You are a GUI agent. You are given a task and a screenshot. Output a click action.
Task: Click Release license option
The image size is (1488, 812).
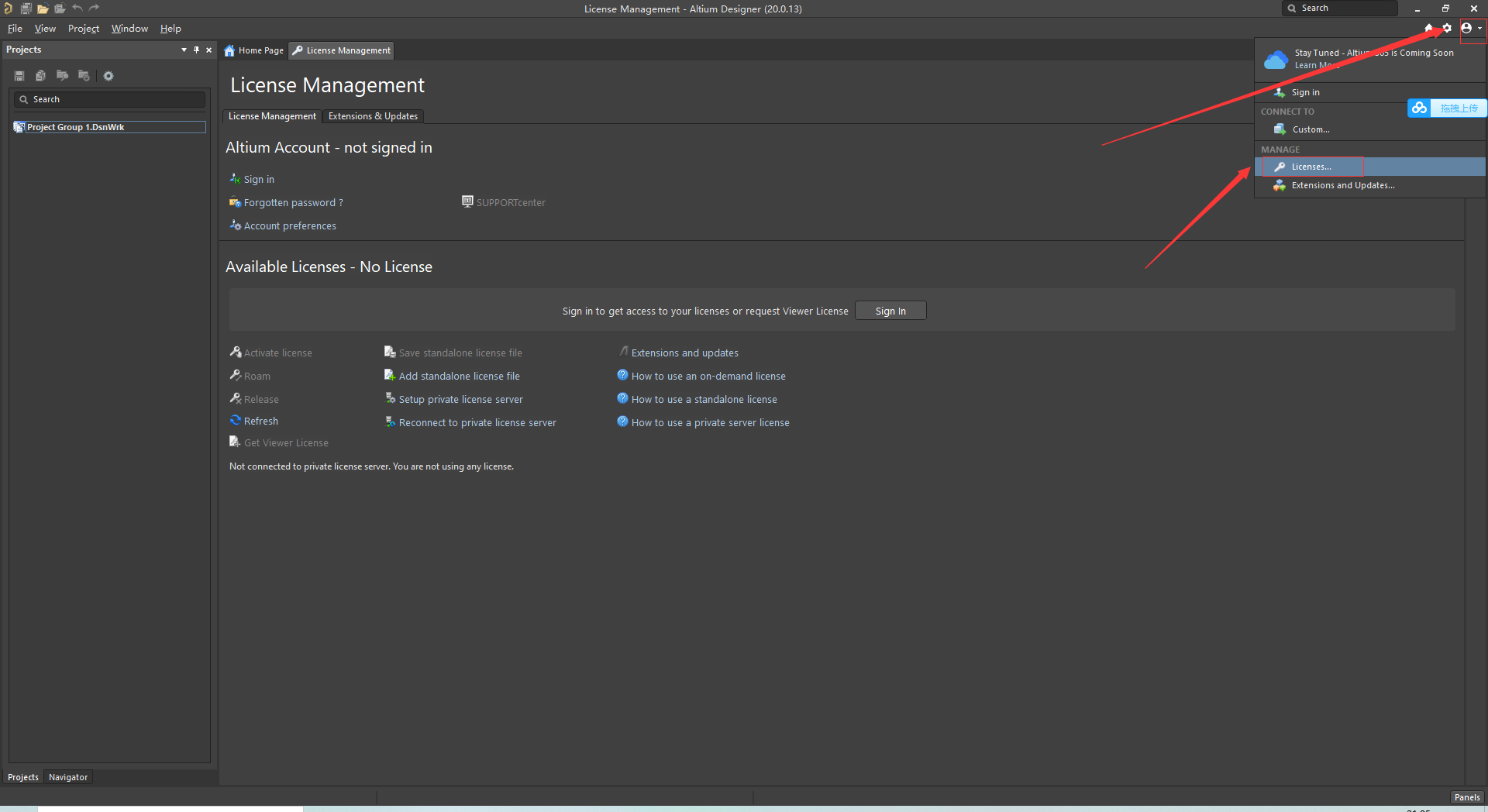pyautogui.click(x=261, y=399)
